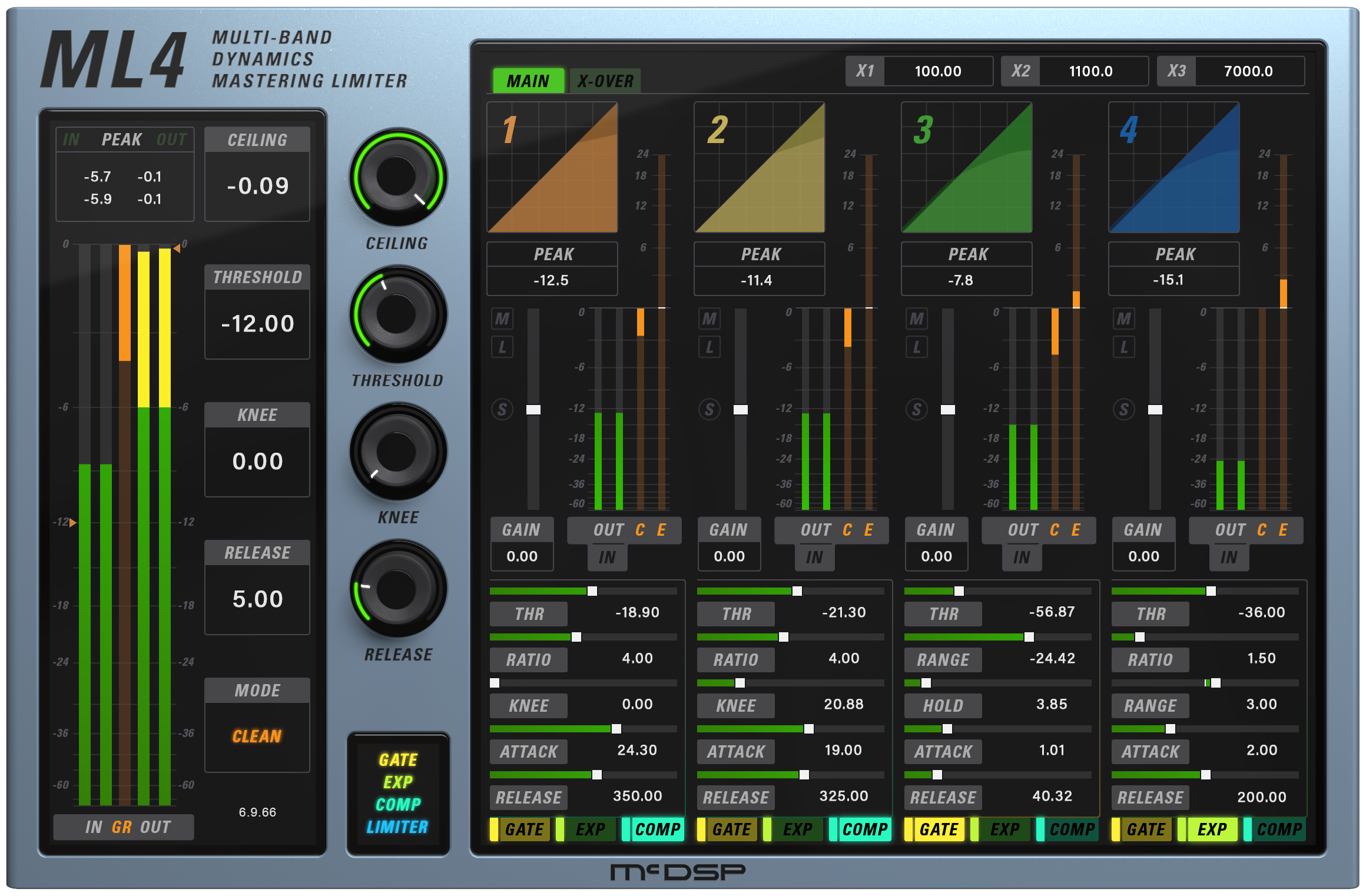Enable the GATE section on band 1
This screenshot has height=896, width=1366.
click(526, 830)
